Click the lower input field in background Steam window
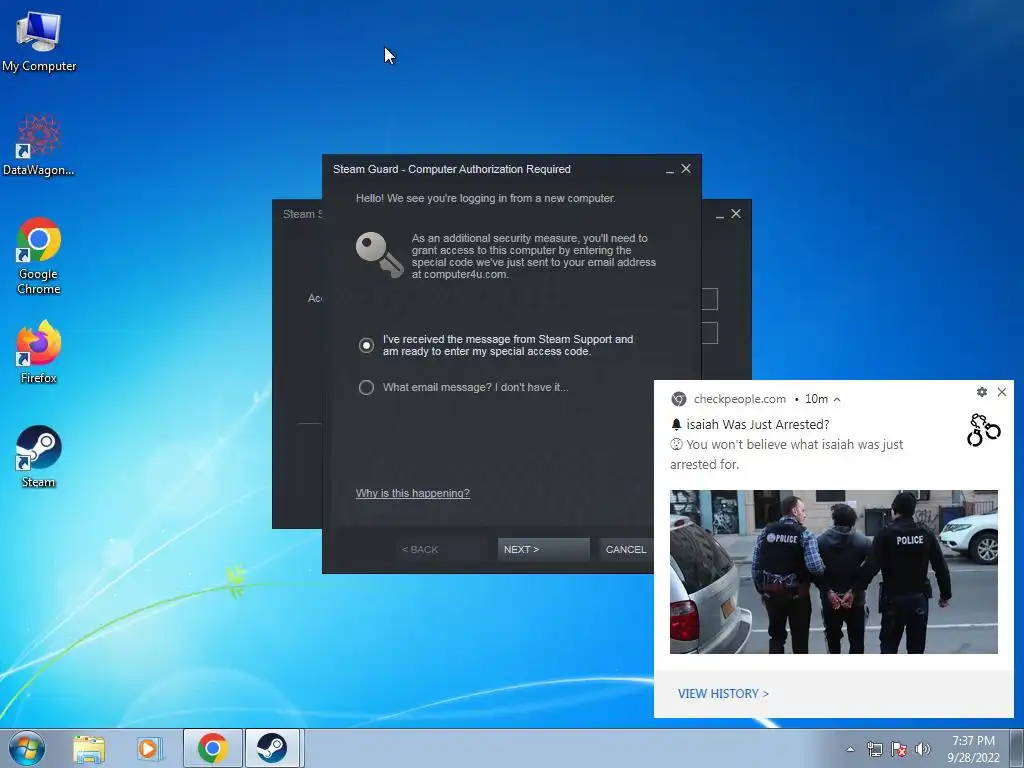The height and width of the screenshot is (768, 1024). tap(710, 332)
